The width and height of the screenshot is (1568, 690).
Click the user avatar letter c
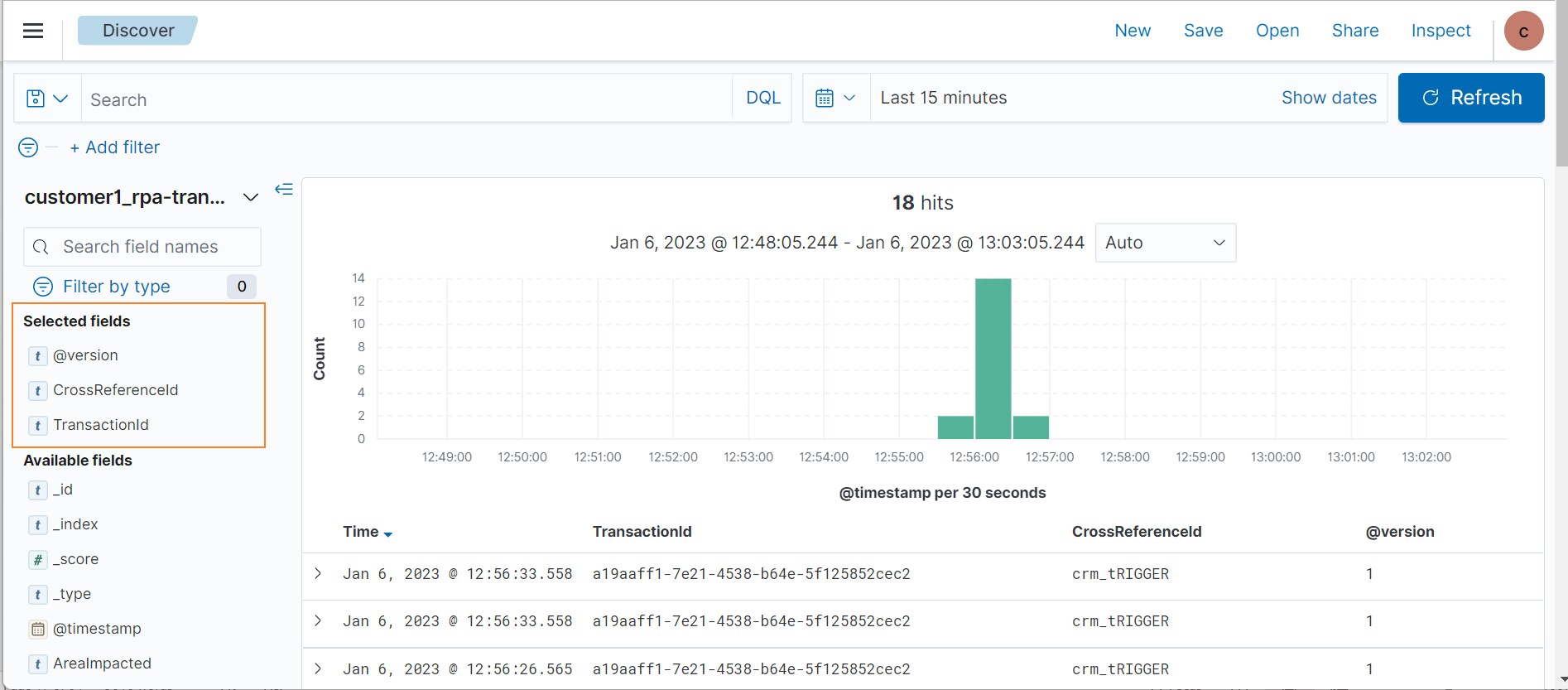[x=1523, y=31]
